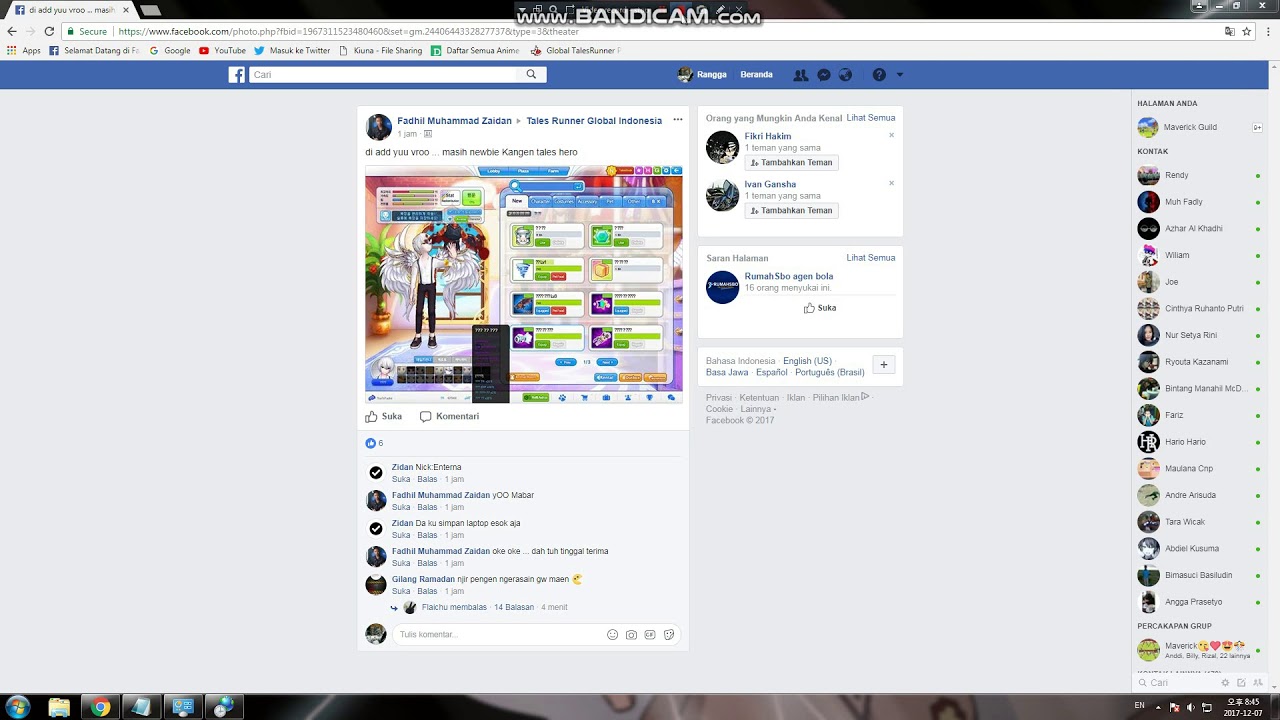Open chat with Ryouta Kazanami
The height and width of the screenshot is (720, 1280).
point(1199,361)
